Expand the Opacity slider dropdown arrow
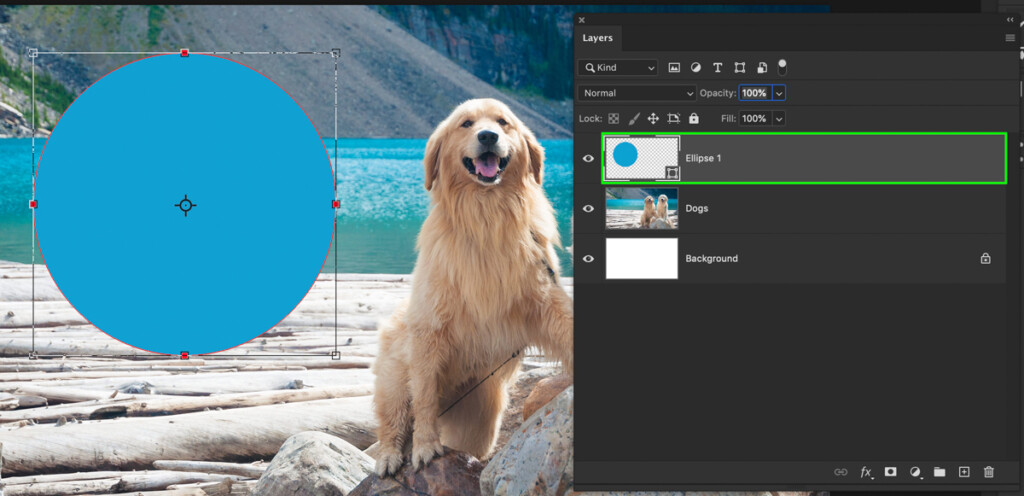This screenshot has width=1024, height=496. pos(778,93)
